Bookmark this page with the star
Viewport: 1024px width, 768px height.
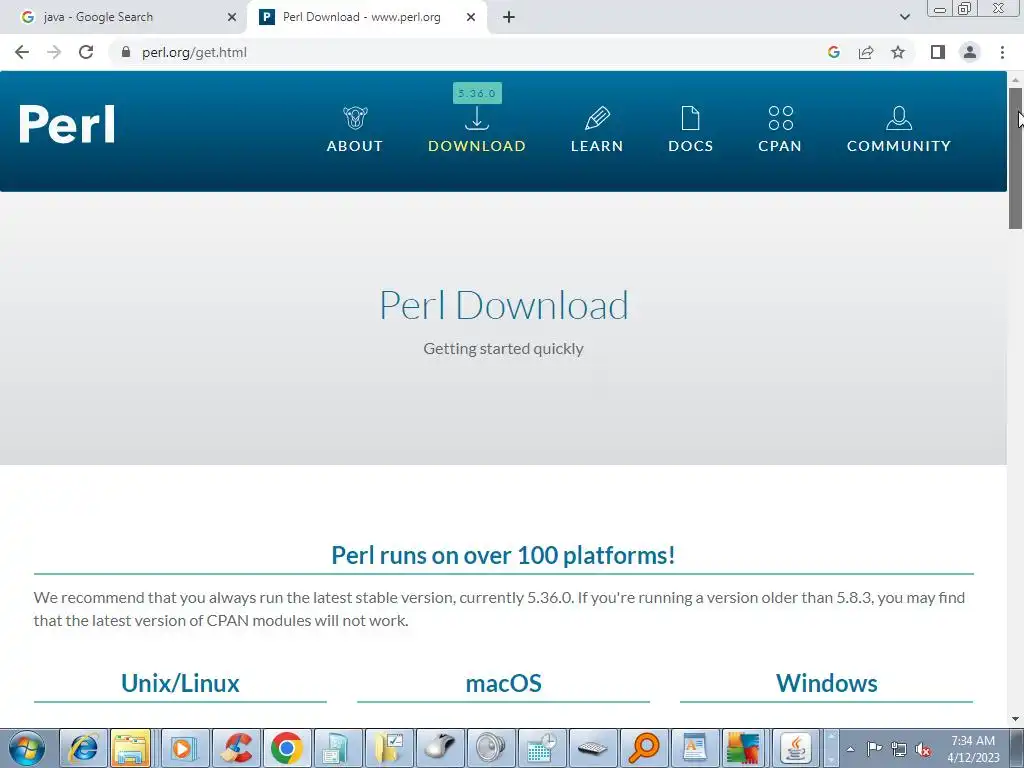(898, 52)
